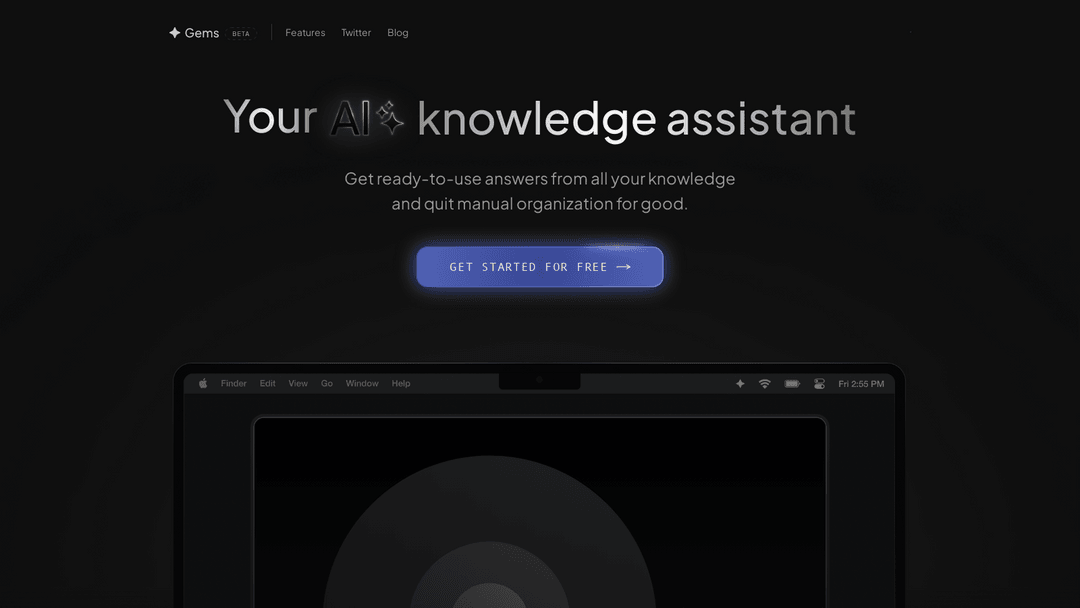Open the Control Center toggle icon

(x=819, y=384)
